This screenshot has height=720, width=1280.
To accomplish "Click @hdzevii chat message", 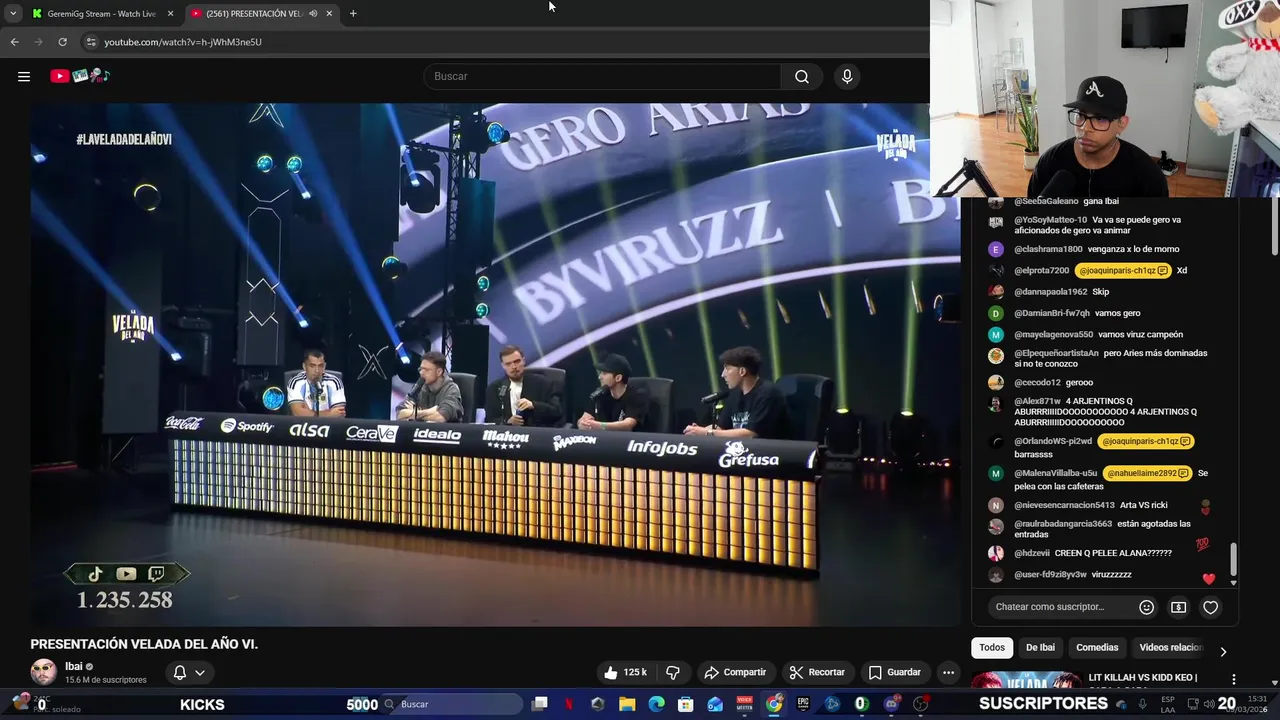I will (1092, 553).
